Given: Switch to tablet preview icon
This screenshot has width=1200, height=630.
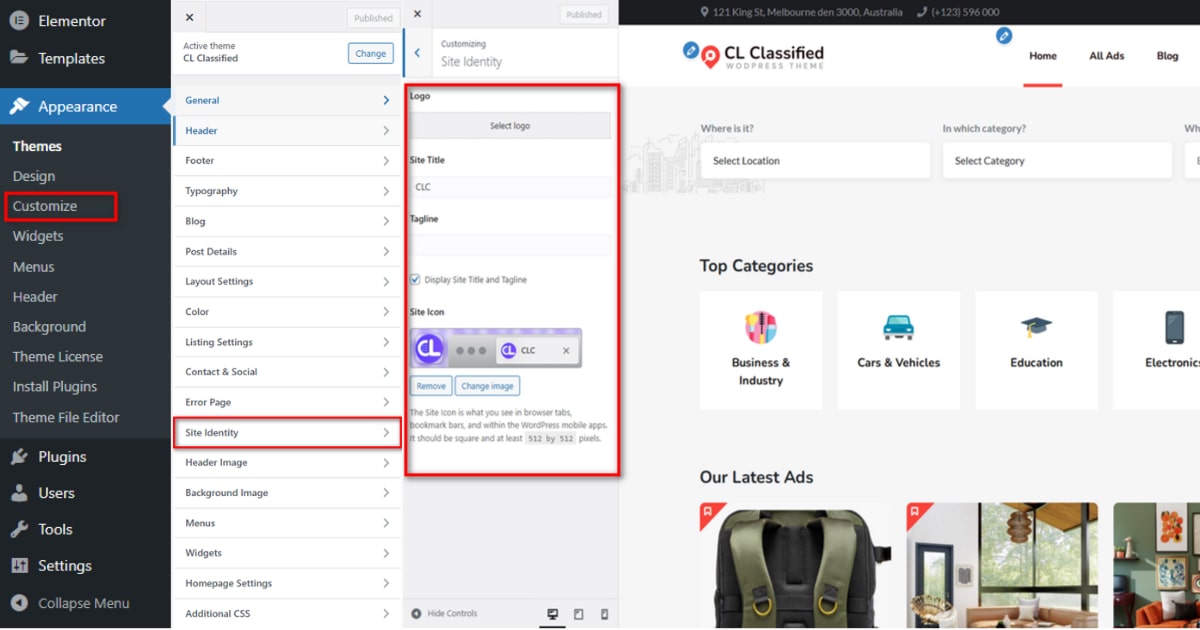Looking at the screenshot, I should pyautogui.click(x=578, y=614).
